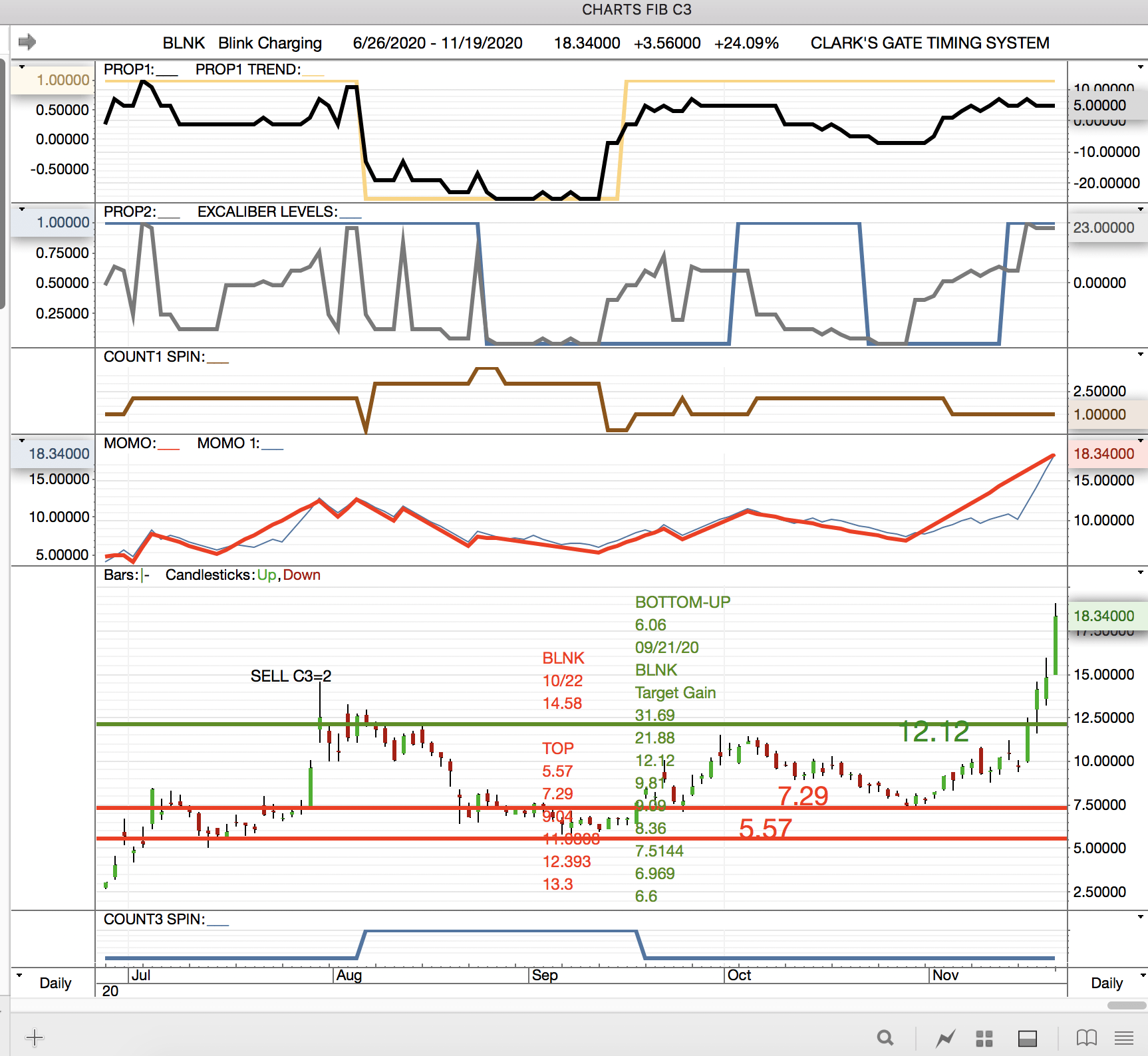Open left Daily time frame dropdown arrow
This screenshot has height=1056, width=1148.
coord(19,975)
